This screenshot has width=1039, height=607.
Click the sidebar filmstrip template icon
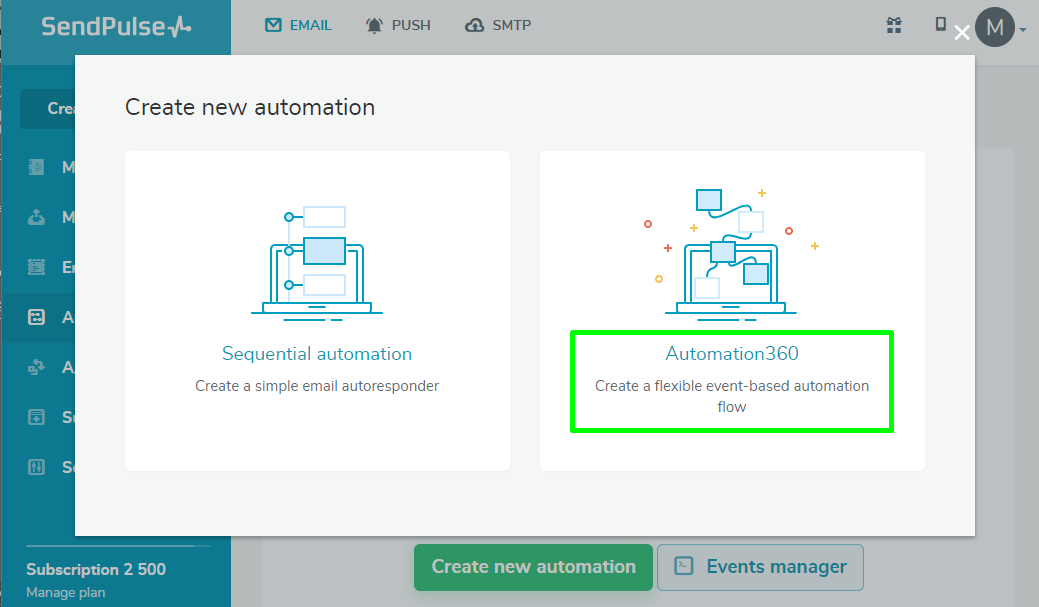[36, 267]
